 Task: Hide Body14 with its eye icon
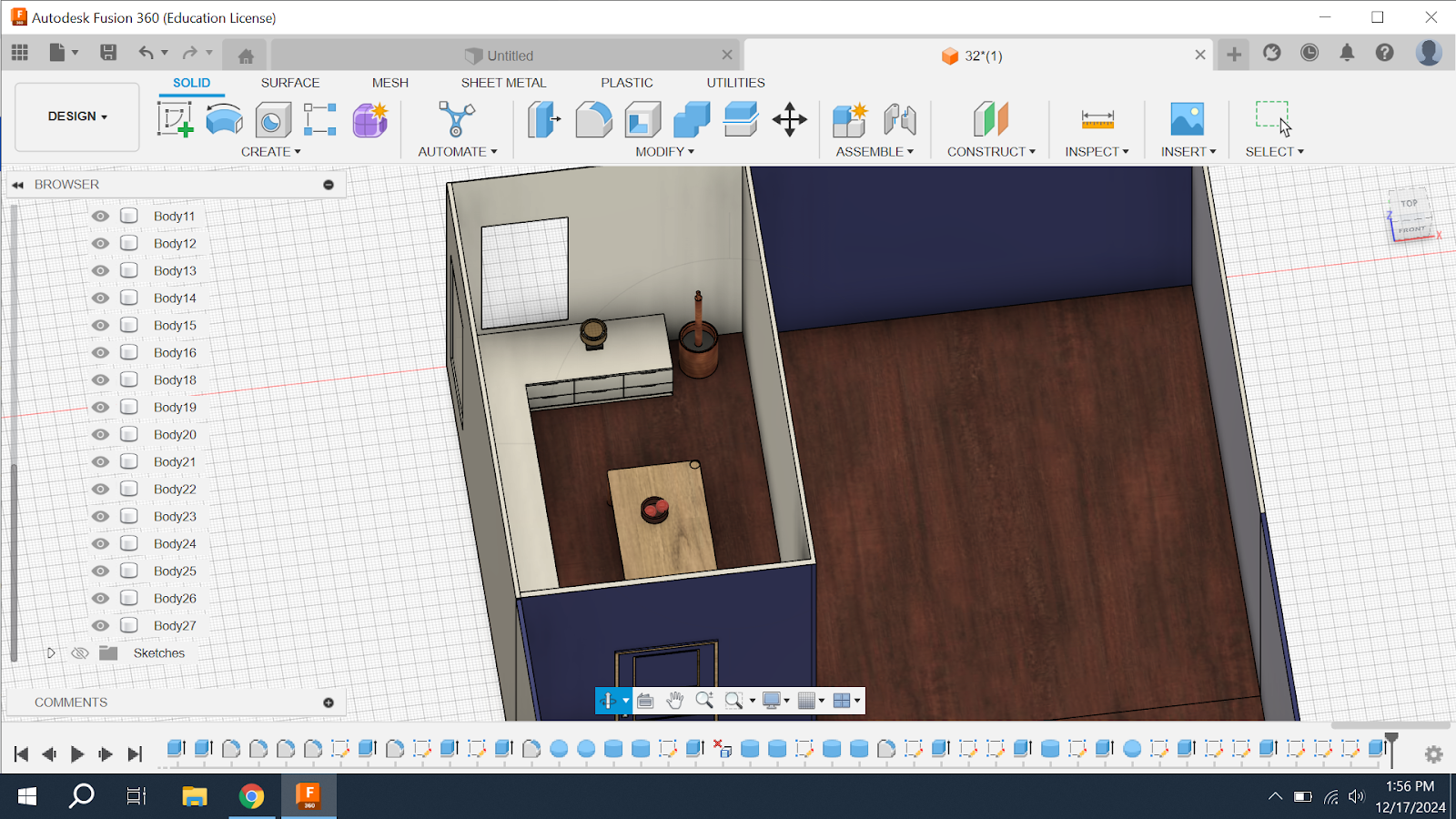tap(100, 298)
